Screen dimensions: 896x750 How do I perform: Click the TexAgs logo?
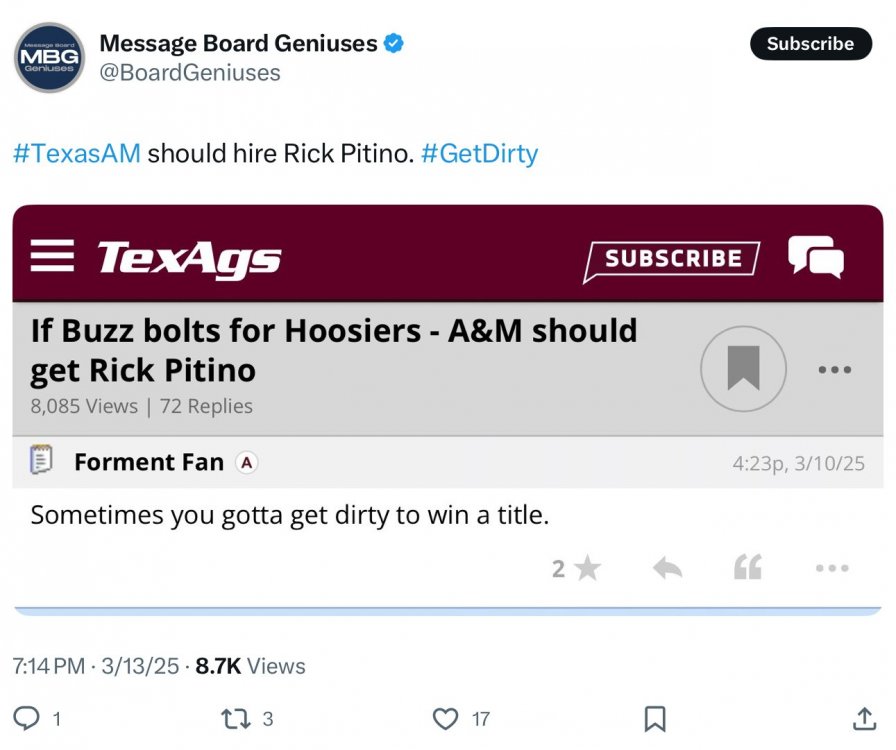(189, 258)
